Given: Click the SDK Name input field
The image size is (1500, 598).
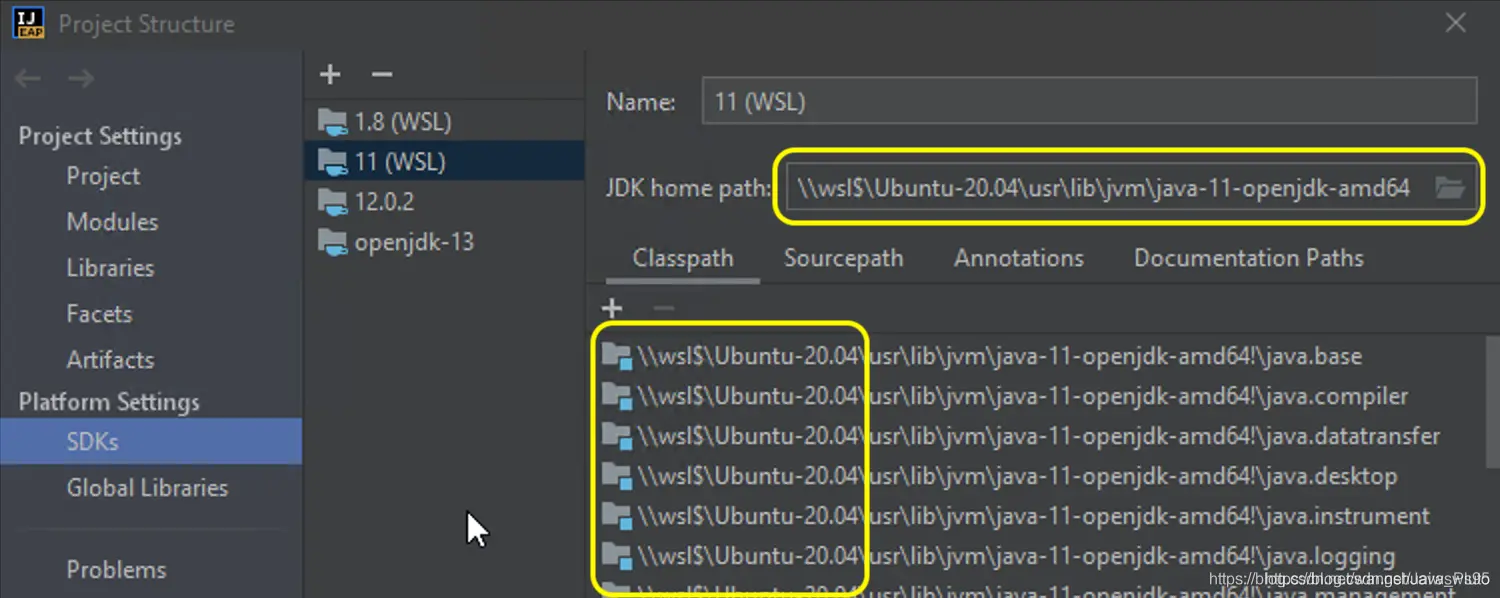Looking at the screenshot, I should click(1089, 101).
